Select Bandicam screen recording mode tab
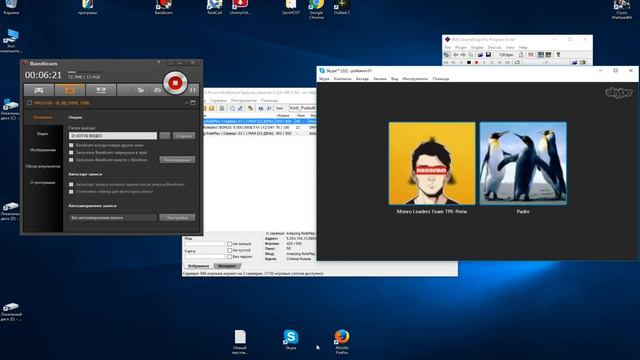 70,90
